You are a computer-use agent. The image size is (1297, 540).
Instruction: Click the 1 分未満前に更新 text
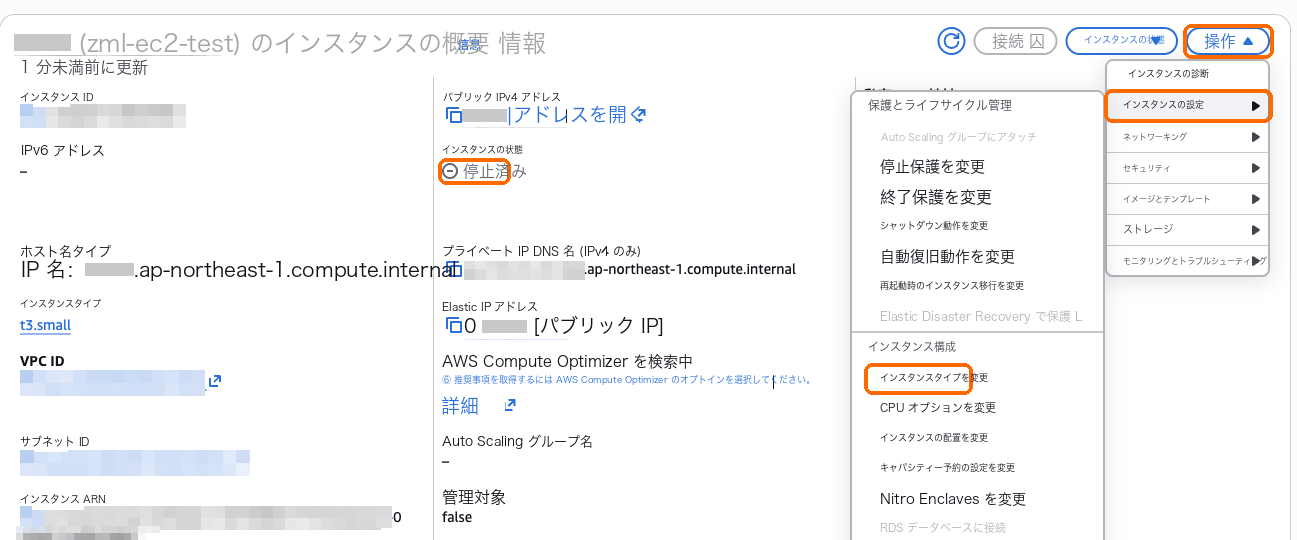tap(84, 68)
